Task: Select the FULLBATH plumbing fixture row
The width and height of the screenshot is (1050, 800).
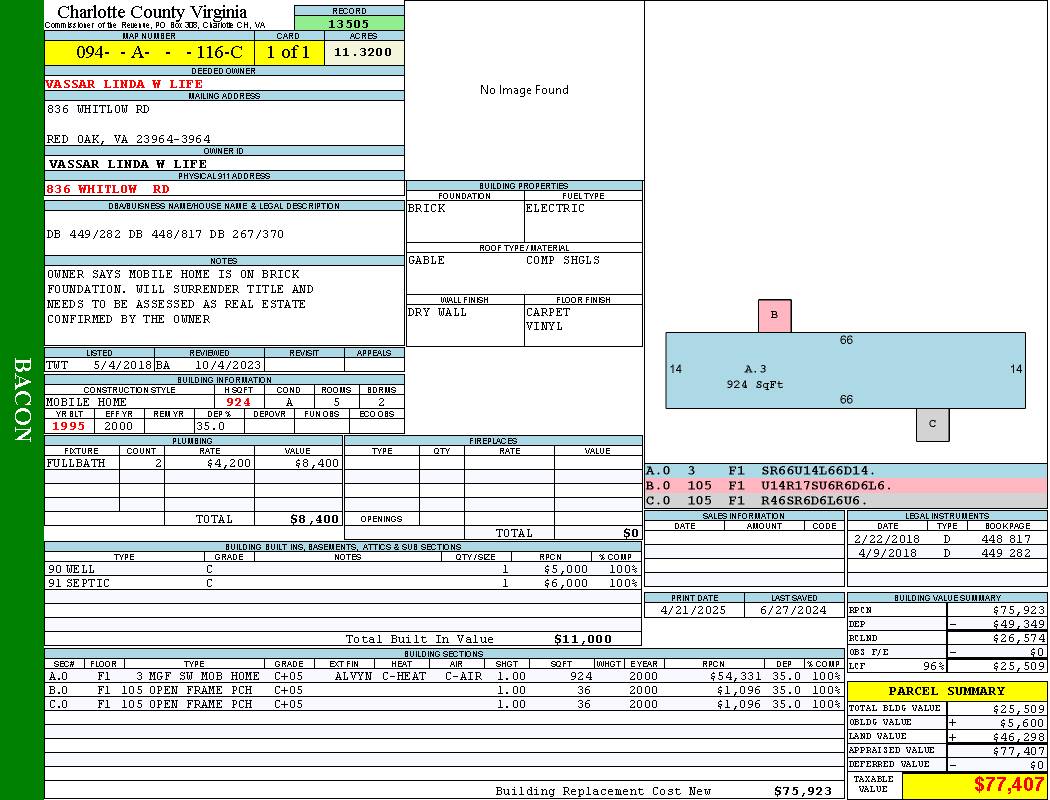Action: coord(193,464)
